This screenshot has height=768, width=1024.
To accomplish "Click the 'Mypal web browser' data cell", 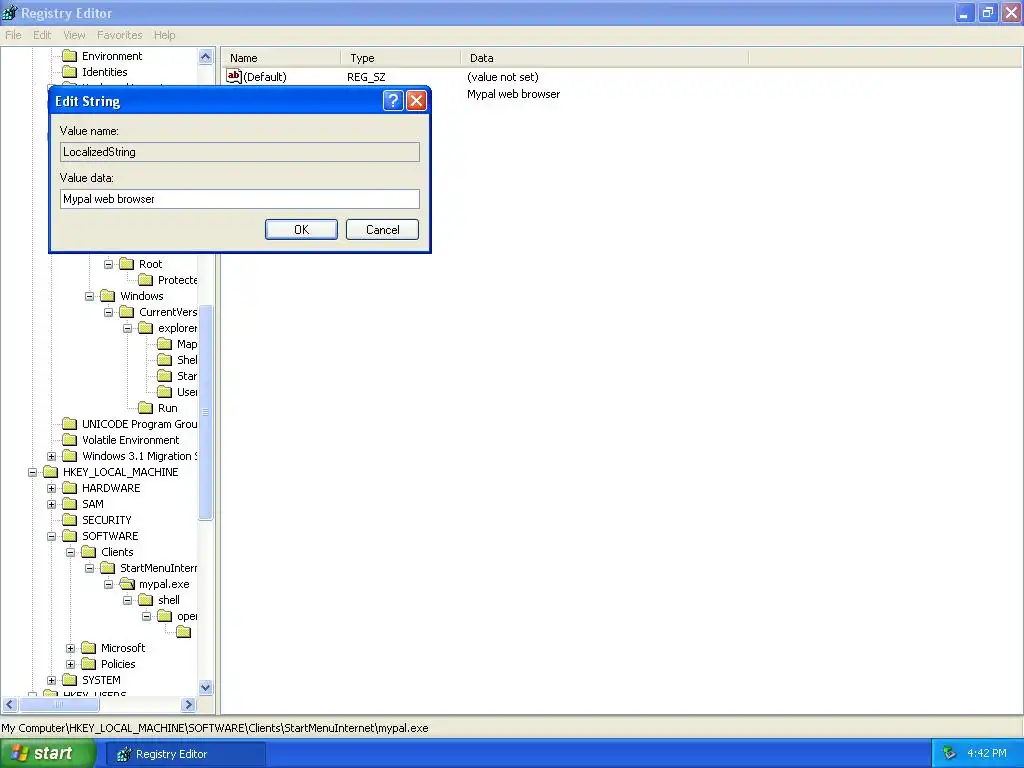I will coord(513,94).
